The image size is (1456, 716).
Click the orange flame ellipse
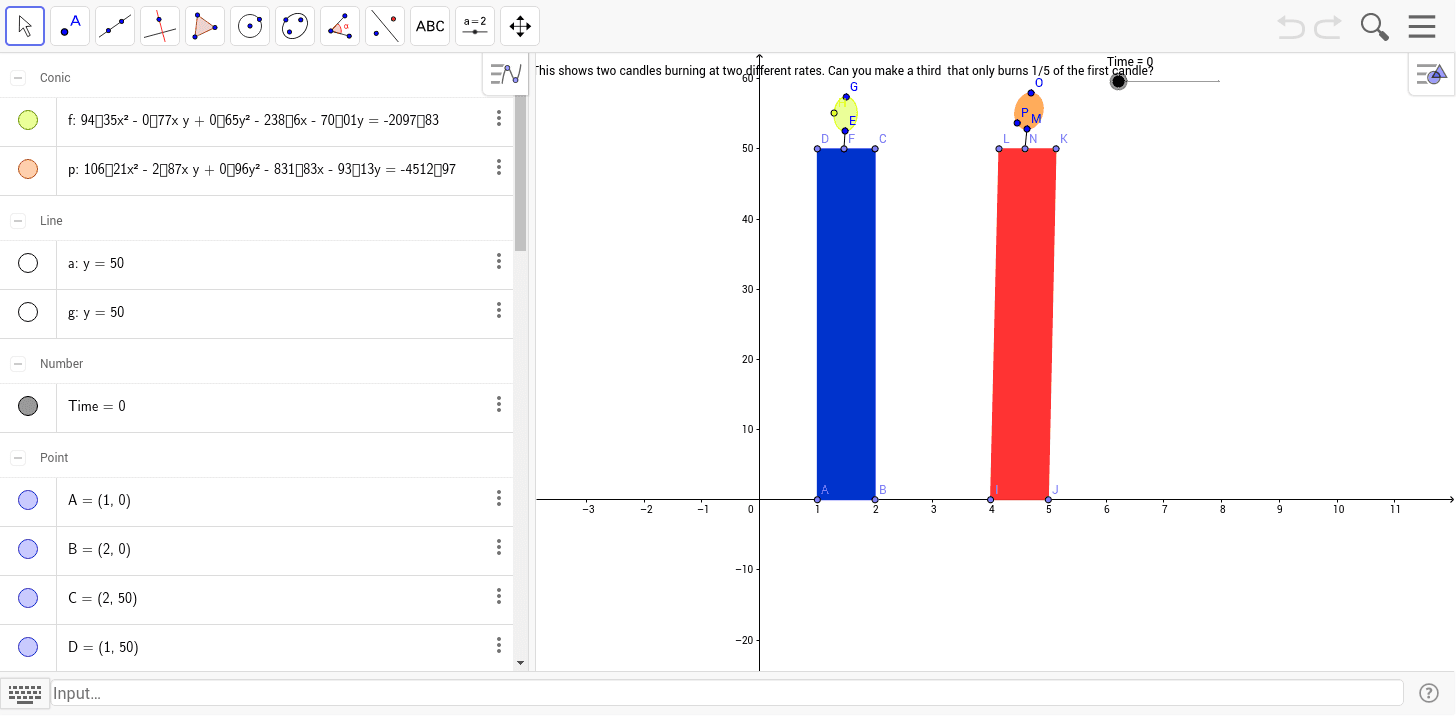point(1029,109)
